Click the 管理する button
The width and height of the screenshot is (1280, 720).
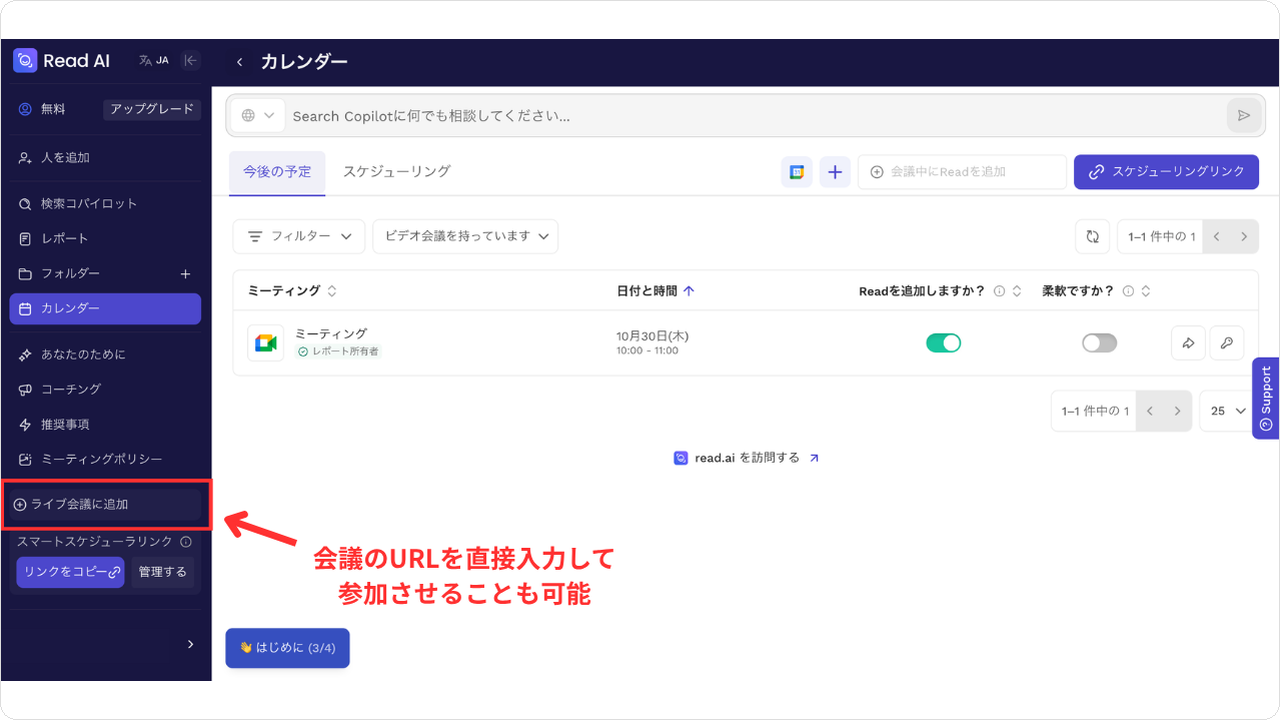click(x=163, y=572)
